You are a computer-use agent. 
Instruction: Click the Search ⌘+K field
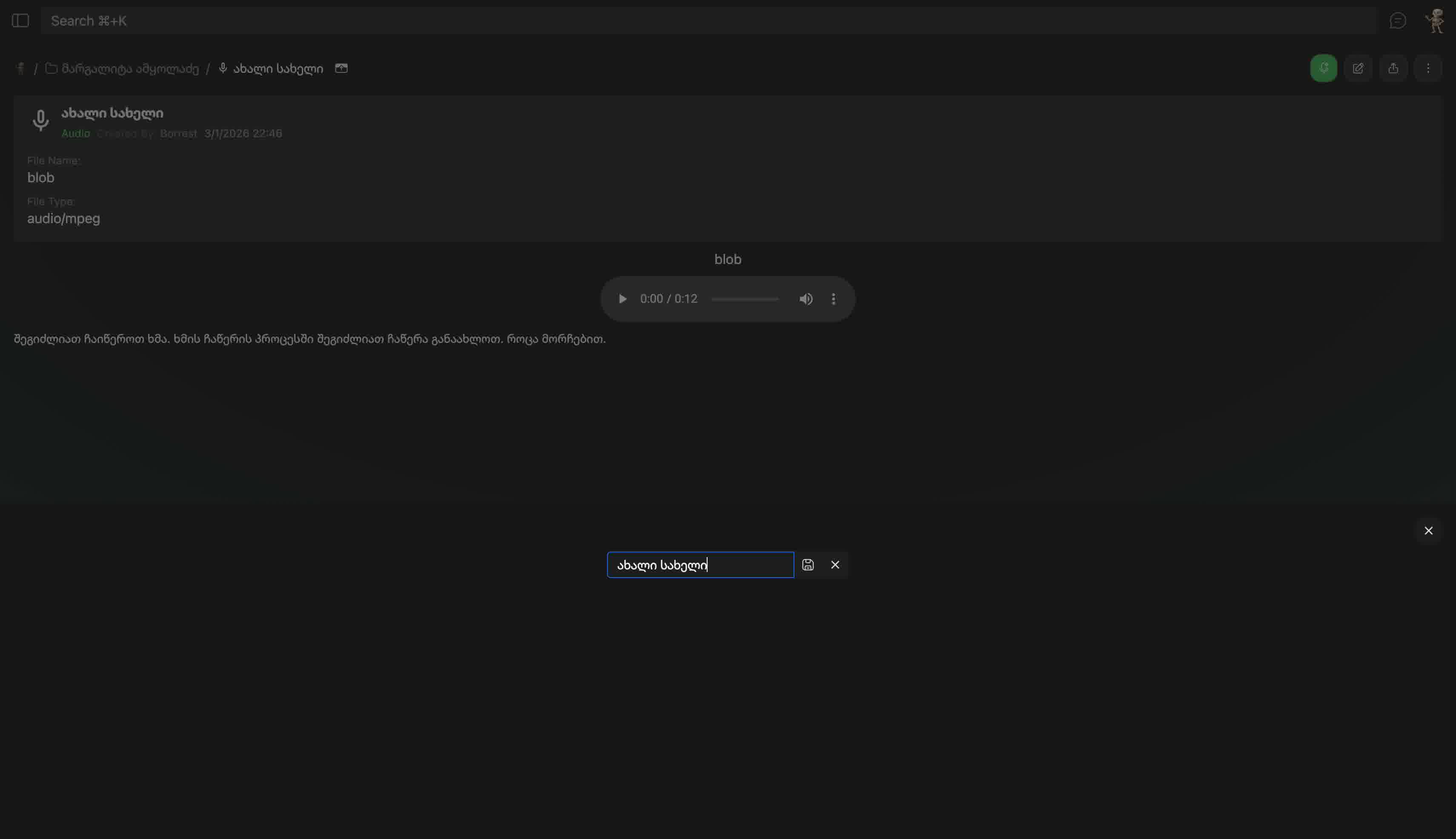point(708,21)
